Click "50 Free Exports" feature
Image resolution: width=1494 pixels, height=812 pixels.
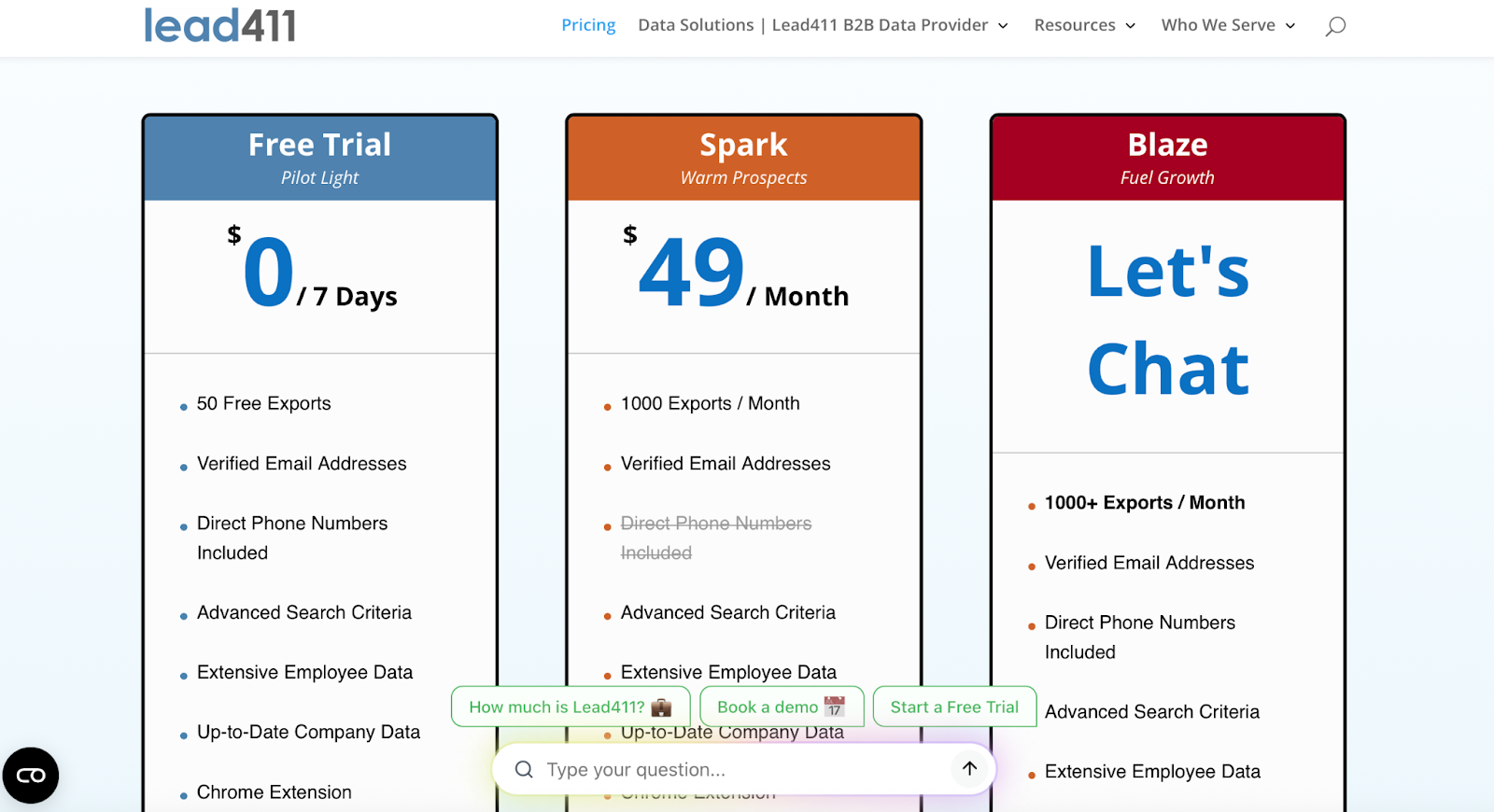click(x=263, y=403)
